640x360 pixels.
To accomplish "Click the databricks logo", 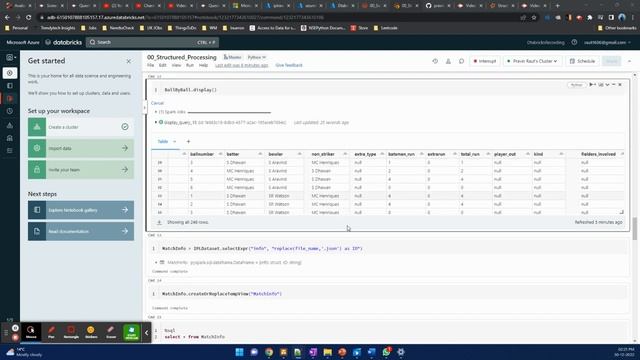I will pos(63,42).
